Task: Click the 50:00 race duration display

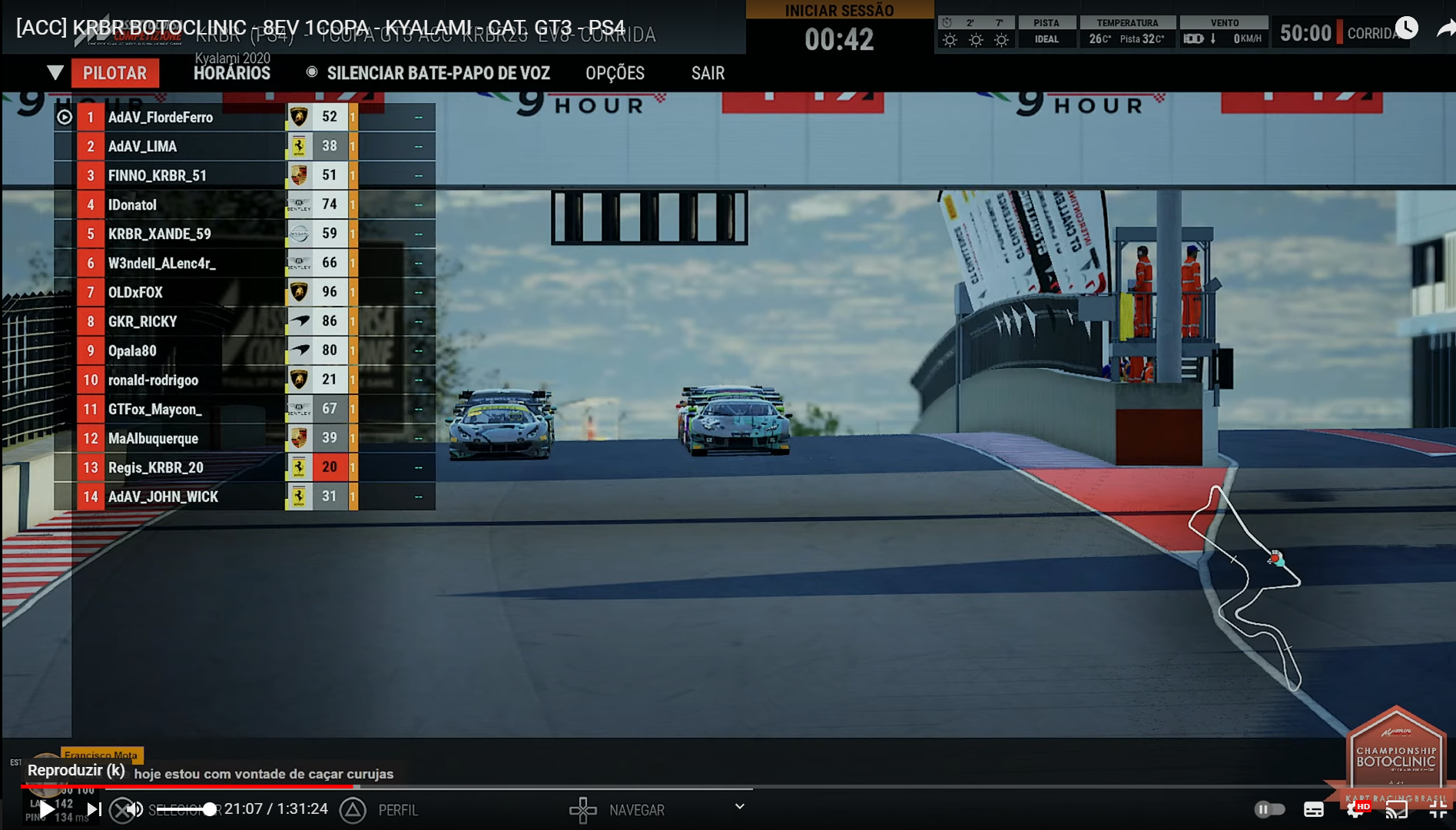Action: (1305, 33)
